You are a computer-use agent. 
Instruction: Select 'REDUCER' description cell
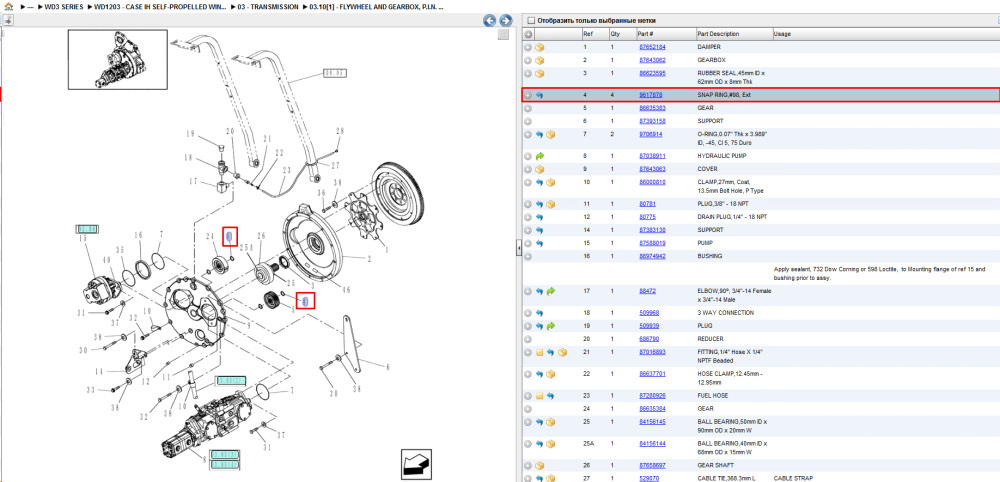click(711, 339)
